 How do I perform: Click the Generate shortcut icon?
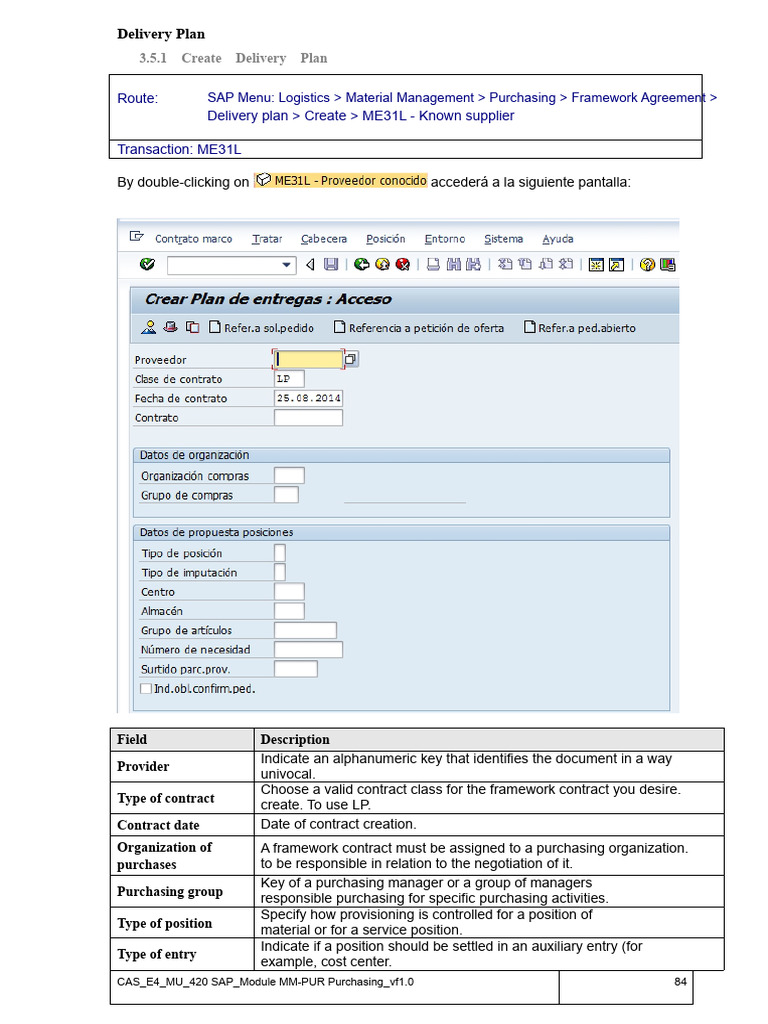[616, 264]
